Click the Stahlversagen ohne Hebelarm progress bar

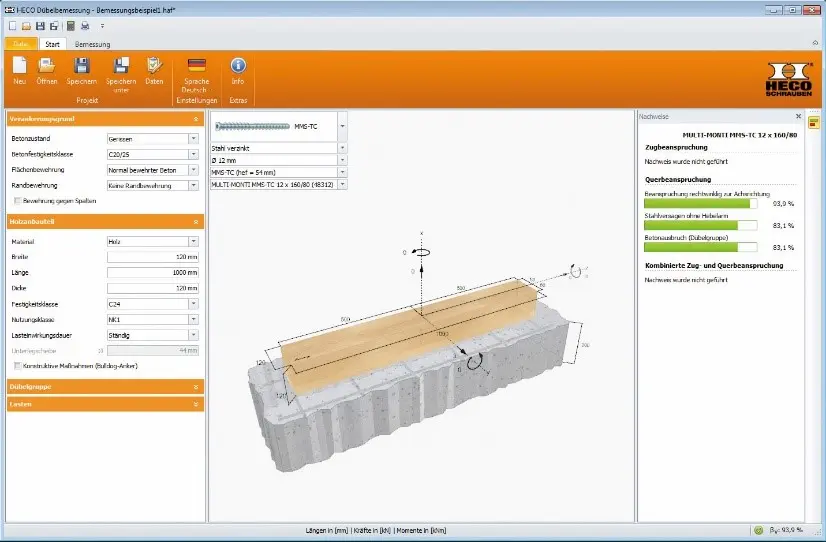click(701, 225)
